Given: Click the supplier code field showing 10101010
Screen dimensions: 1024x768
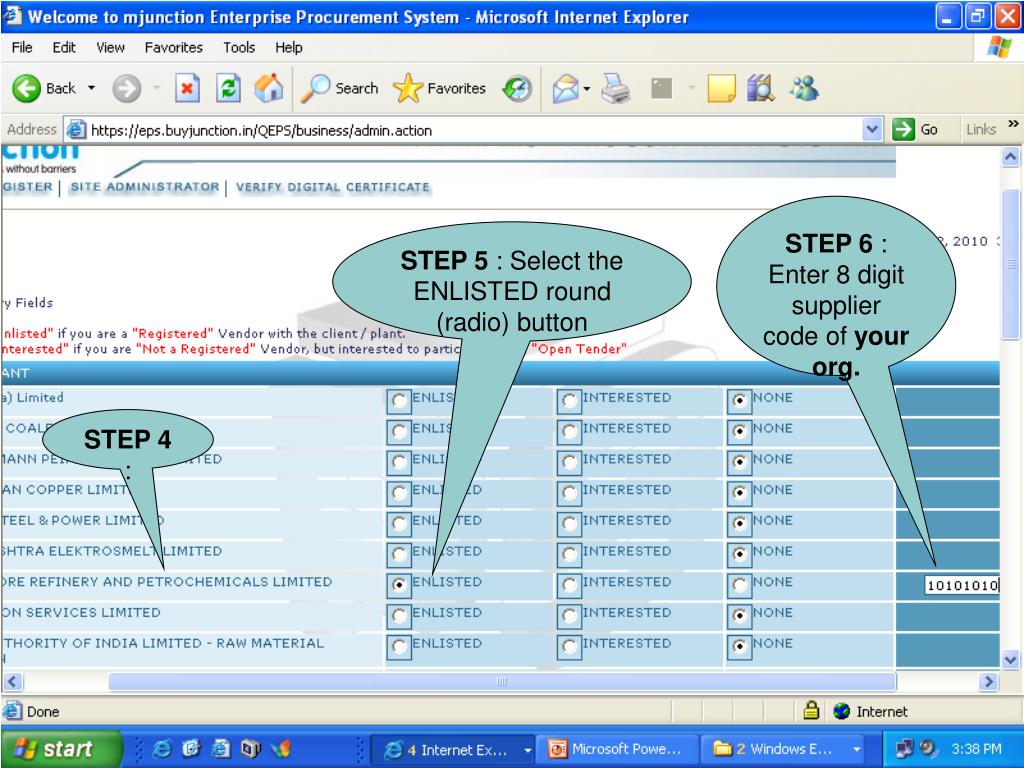Looking at the screenshot, I should pos(961,585).
